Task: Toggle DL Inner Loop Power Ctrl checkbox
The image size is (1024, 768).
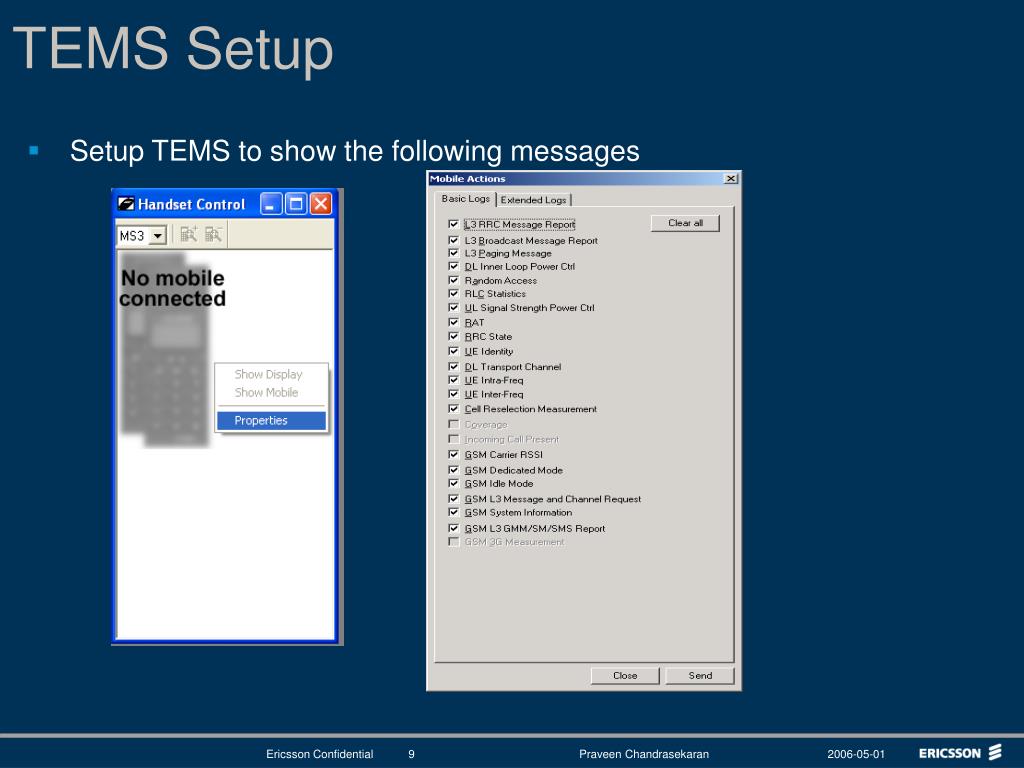Action: pos(453,266)
